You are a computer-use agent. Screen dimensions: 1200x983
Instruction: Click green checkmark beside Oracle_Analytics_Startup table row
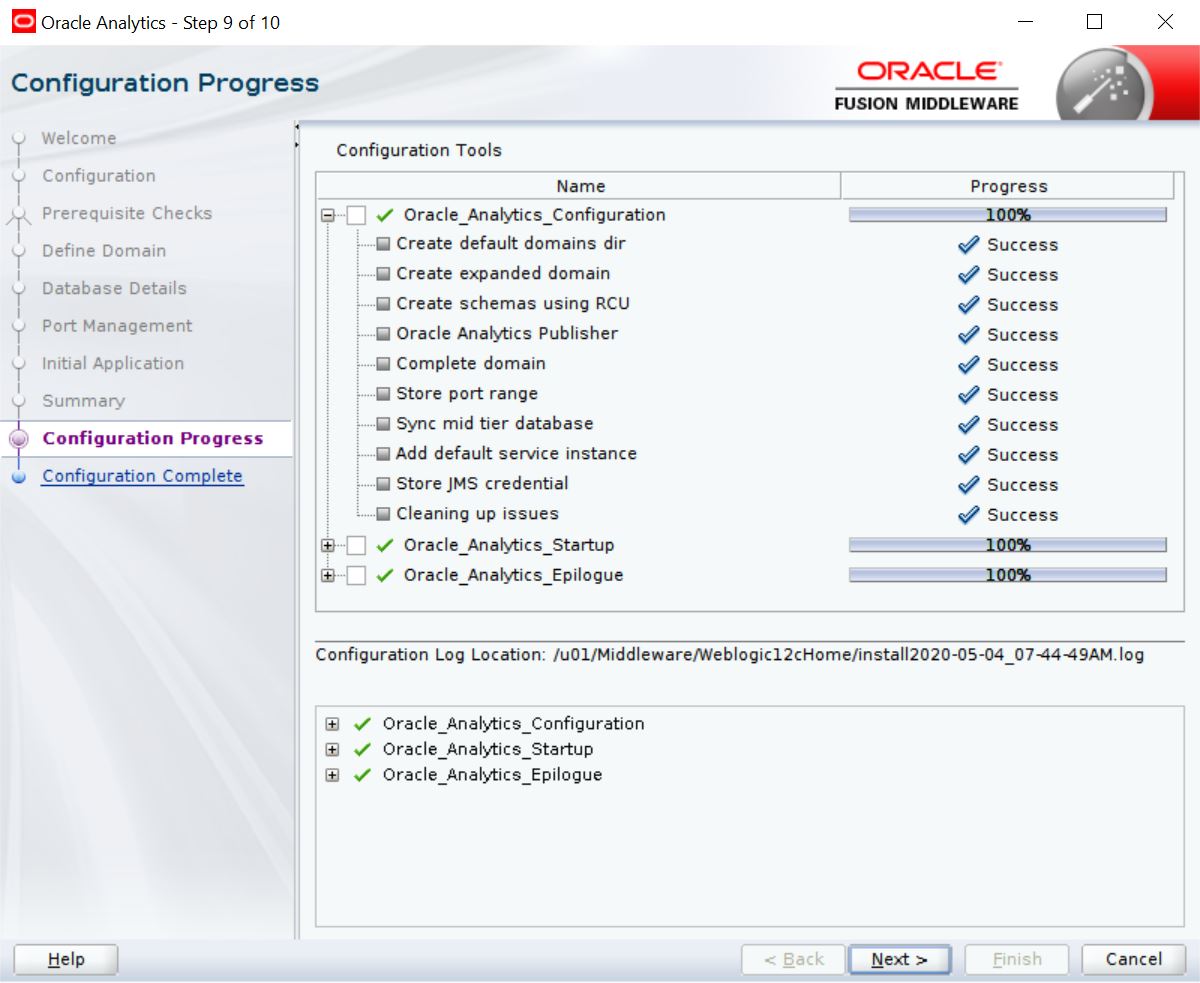385,545
